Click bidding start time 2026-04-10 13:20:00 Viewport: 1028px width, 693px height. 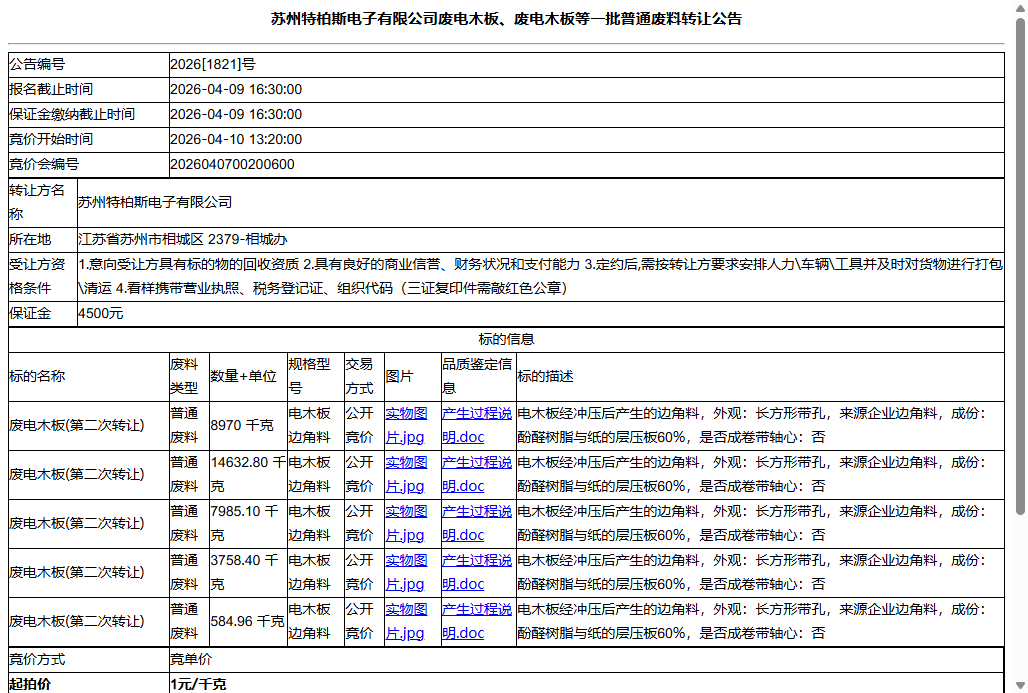click(x=236, y=139)
